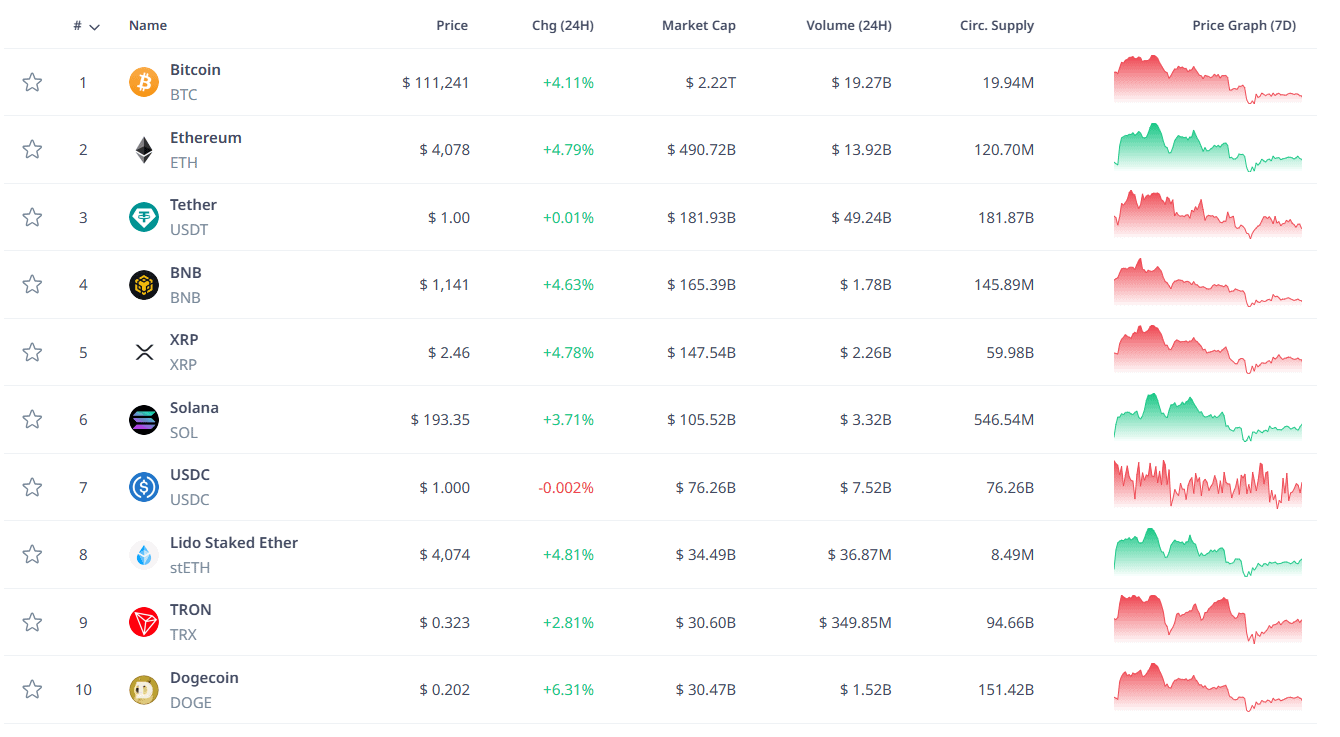Favorite Lido Staked Ether with star
1340x737 pixels.
pyautogui.click(x=32, y=555)
